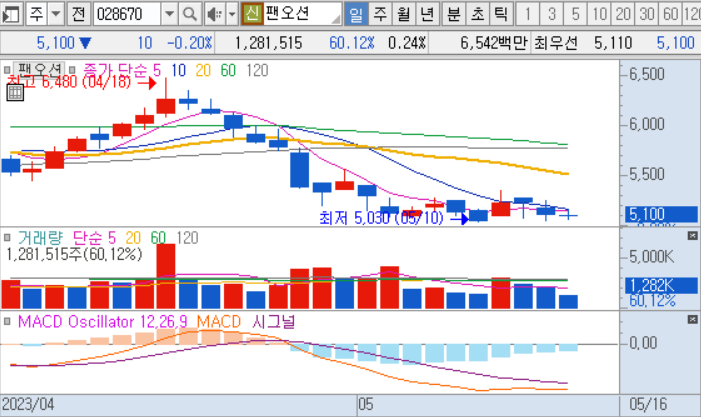701x417 pixels.
Task: Select the 분 minute chart tab
Action: click(x=454, y=14)
